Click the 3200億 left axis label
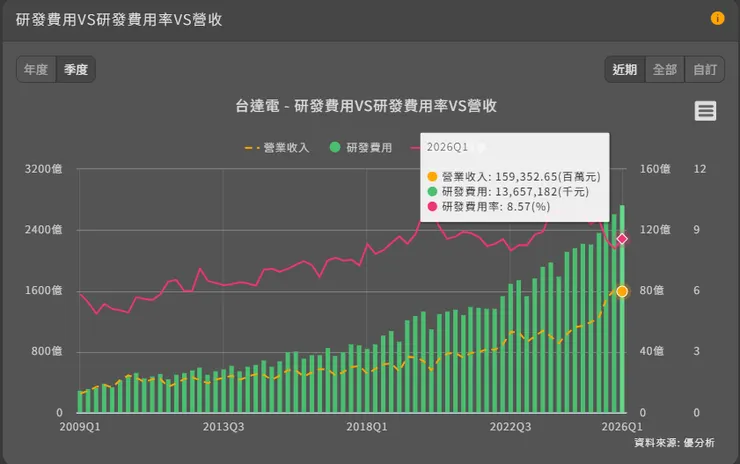This screenshot has width=740, height=464. click(43, 169)
